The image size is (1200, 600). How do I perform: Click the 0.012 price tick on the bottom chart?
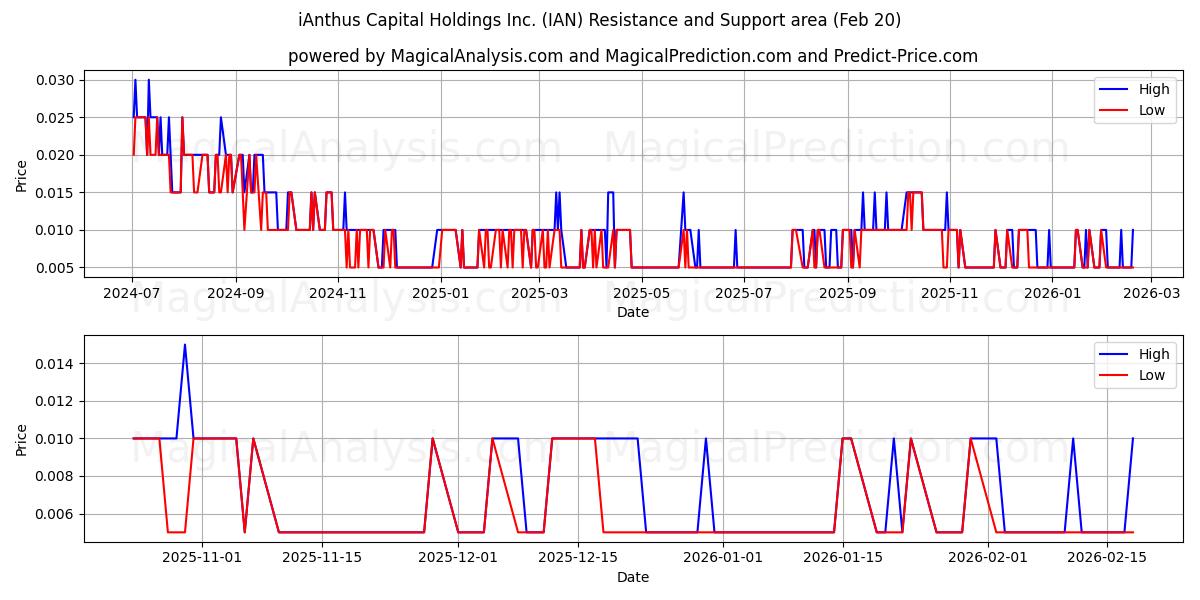(x=57, y=402)
